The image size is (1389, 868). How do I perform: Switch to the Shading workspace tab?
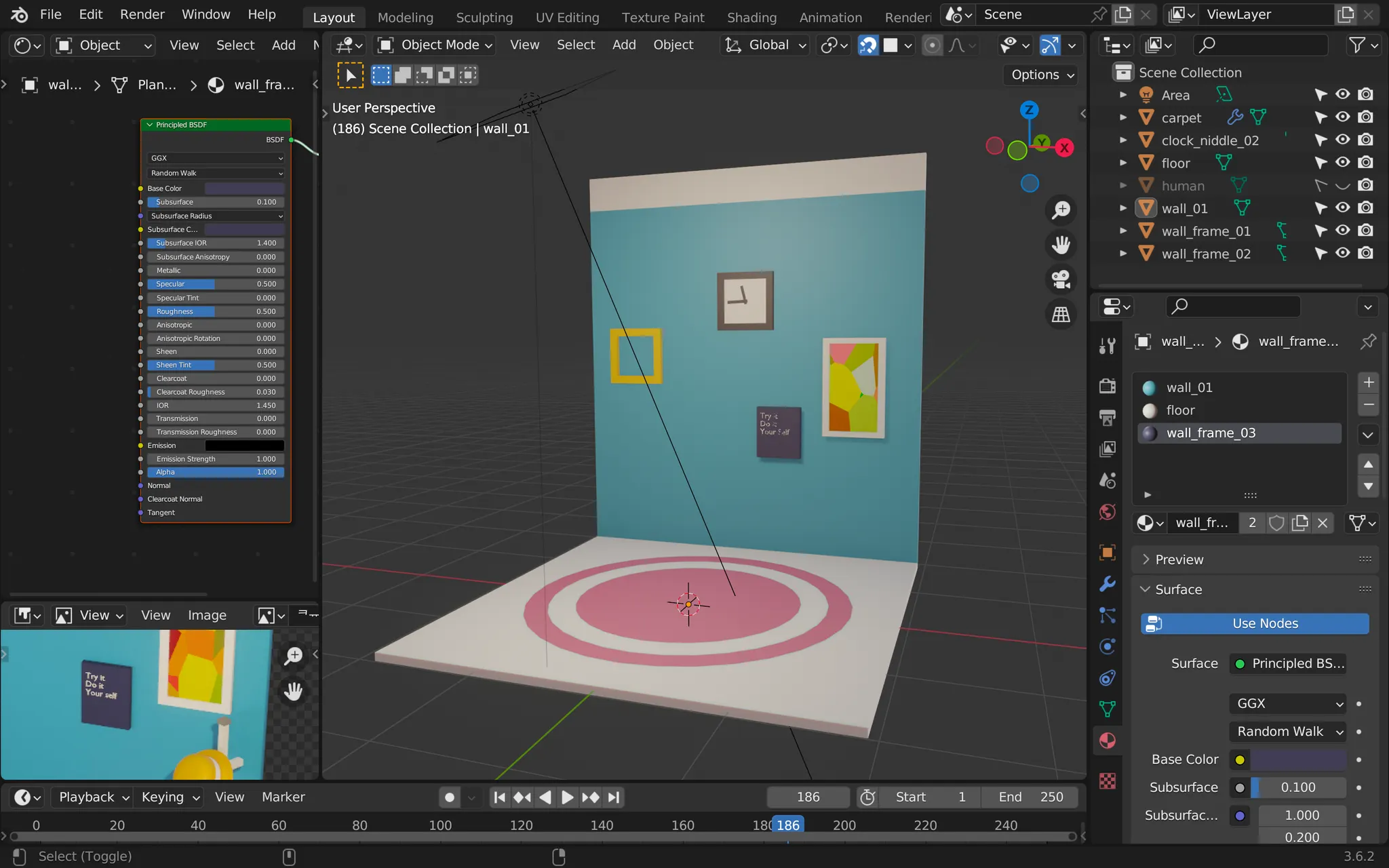(x=751, y=18)
